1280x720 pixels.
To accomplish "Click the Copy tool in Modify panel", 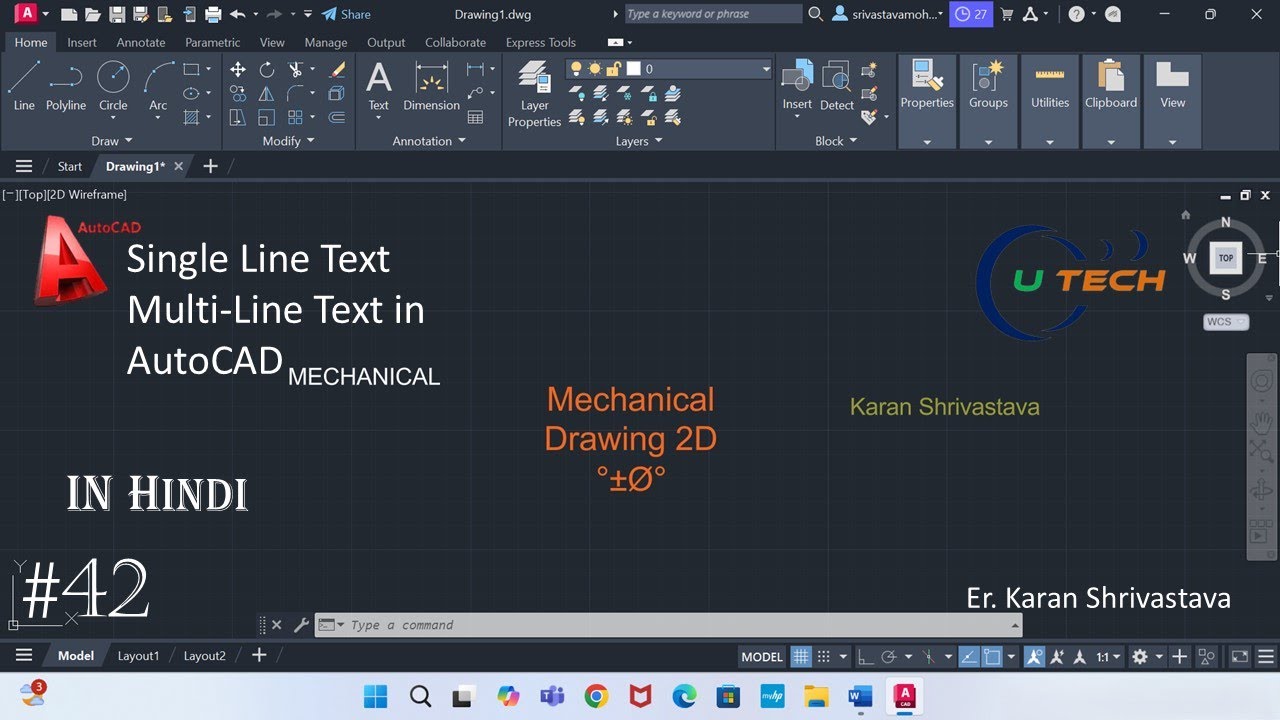I will 238,93.
